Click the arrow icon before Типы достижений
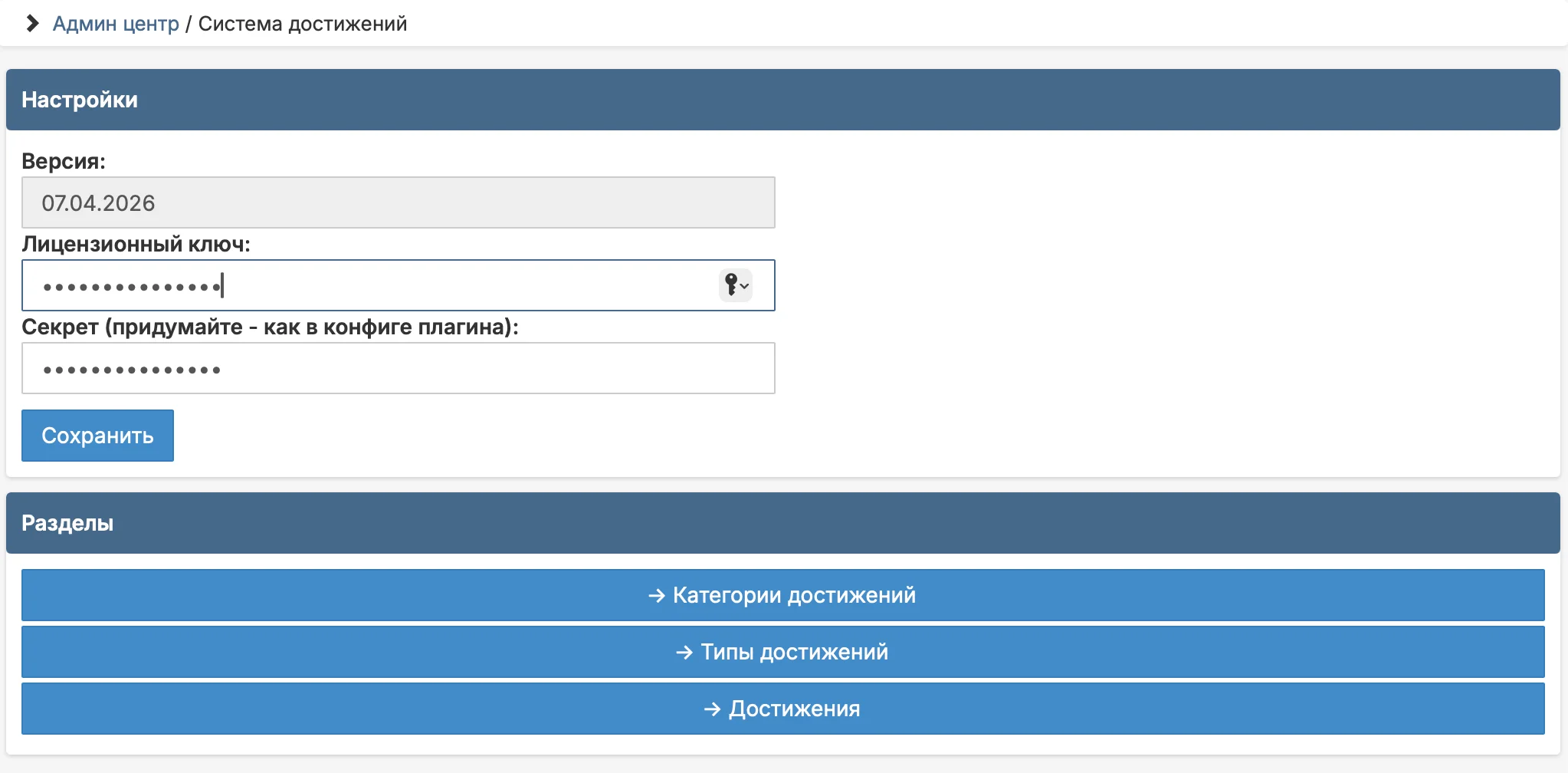The height and width of the screenshot is (773, 1568). (684, 653)
